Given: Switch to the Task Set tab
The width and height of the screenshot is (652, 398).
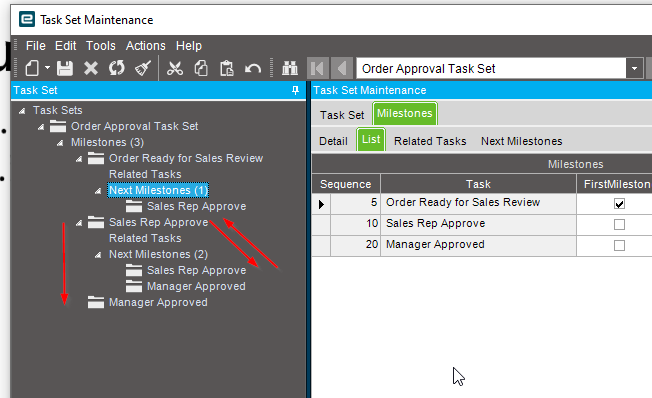Looking at the screenshot, I should pyautogui.click(x=342, y=115).
